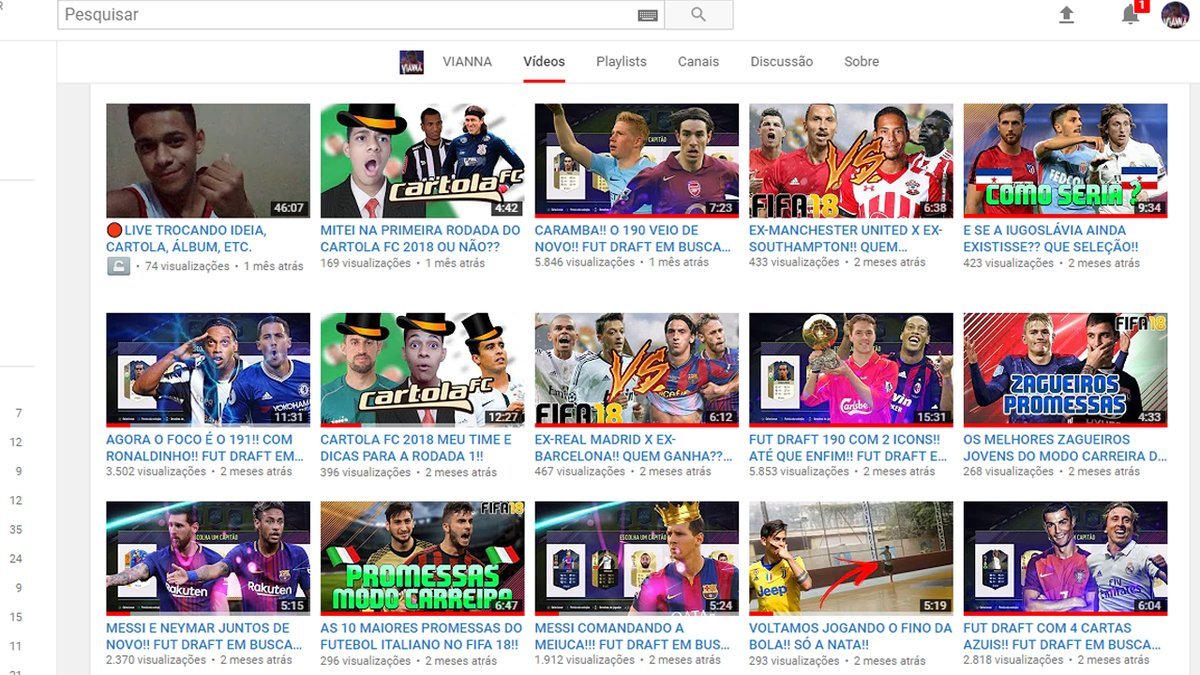Open the Sobre tab
This screenshot has height=675, width=1200.
tap(861, 61)
